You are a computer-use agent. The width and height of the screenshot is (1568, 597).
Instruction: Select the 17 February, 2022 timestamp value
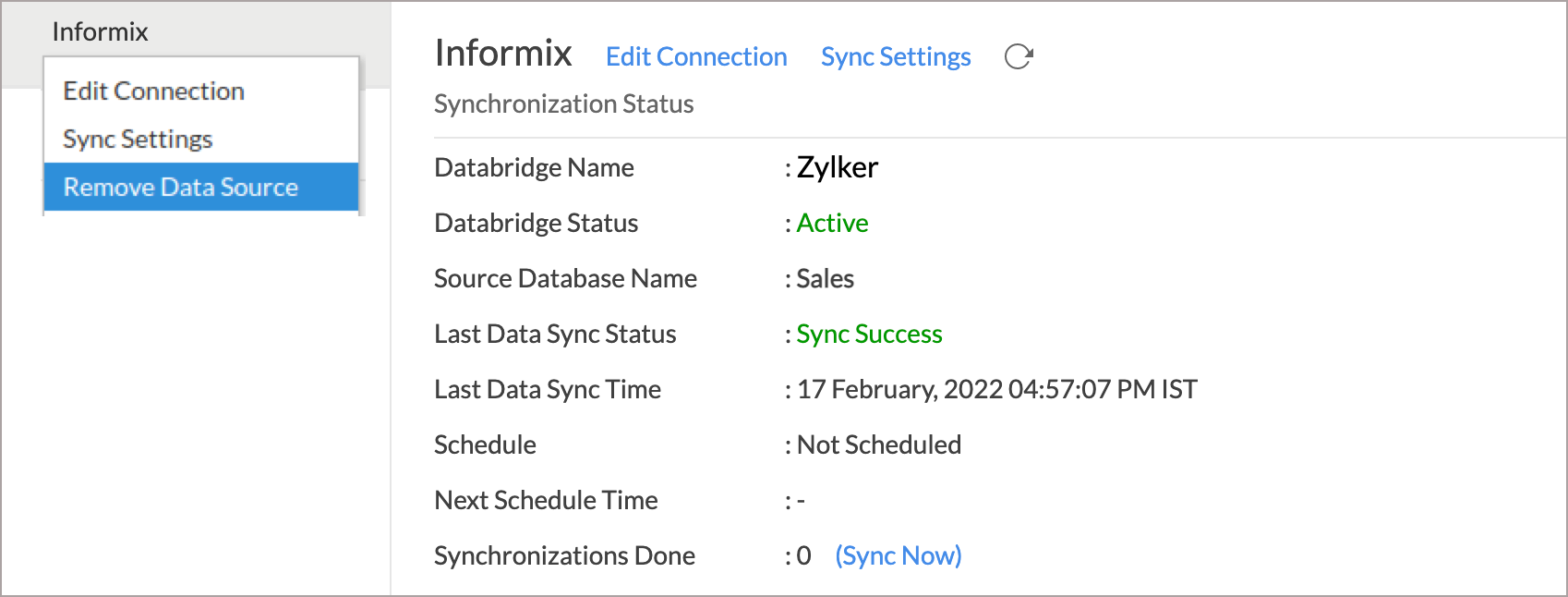point(997,389)
